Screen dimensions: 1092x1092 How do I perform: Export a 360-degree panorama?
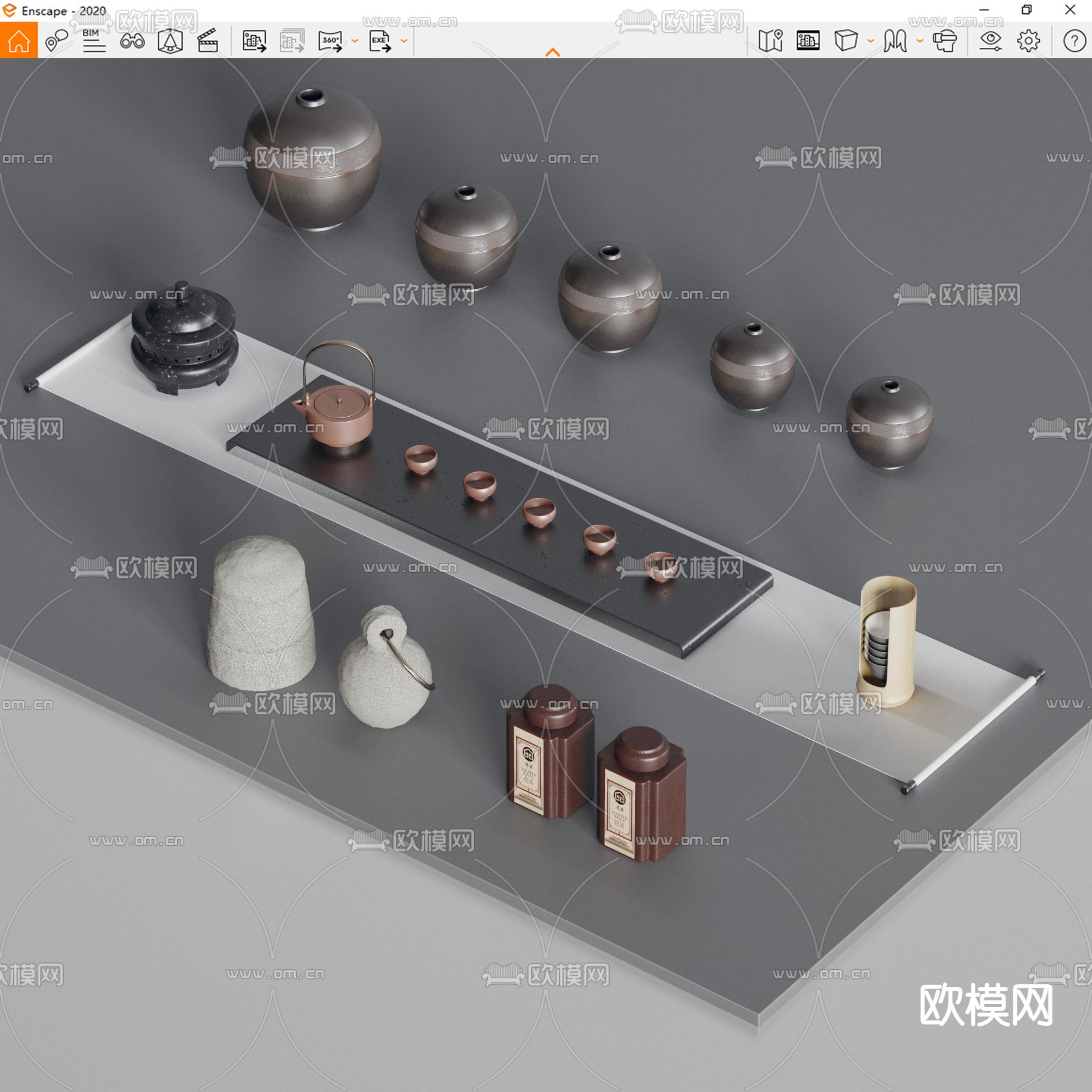point(329,41)
